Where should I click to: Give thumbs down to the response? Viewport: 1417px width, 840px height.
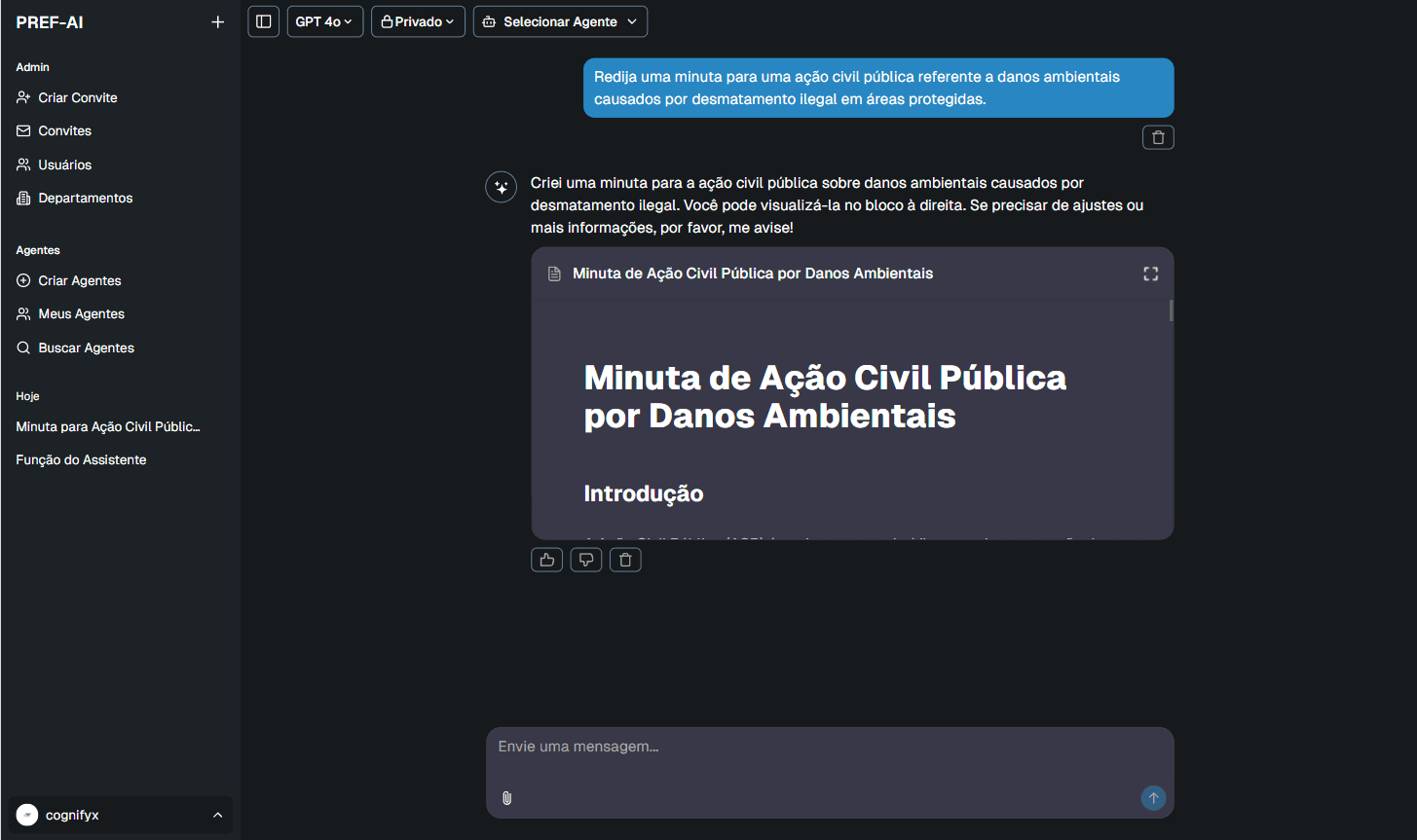(x=586, y=560)
